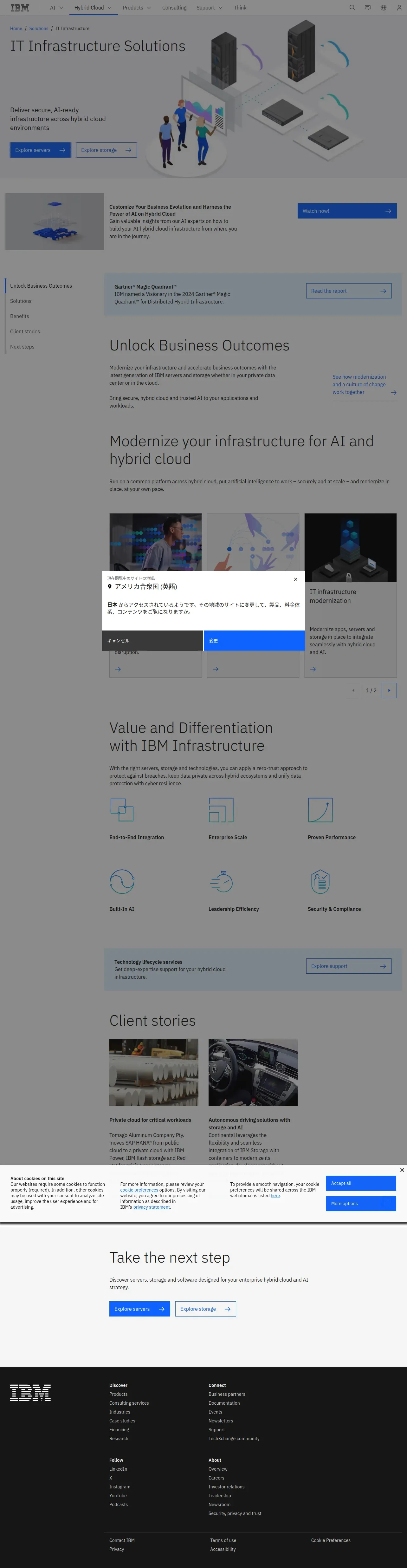The image size is (407, 1568).
Task: Go to Home breadcrumb
Action: click(16, 29)
